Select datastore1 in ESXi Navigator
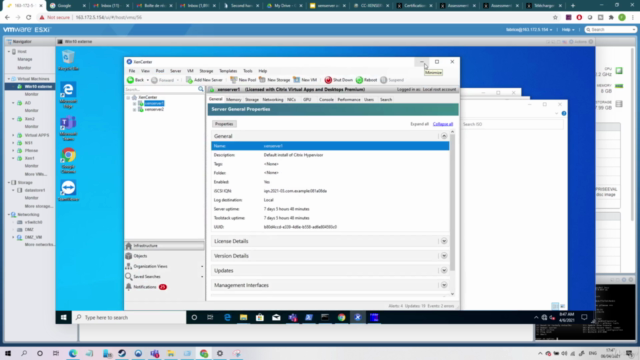 click(35, 190)
